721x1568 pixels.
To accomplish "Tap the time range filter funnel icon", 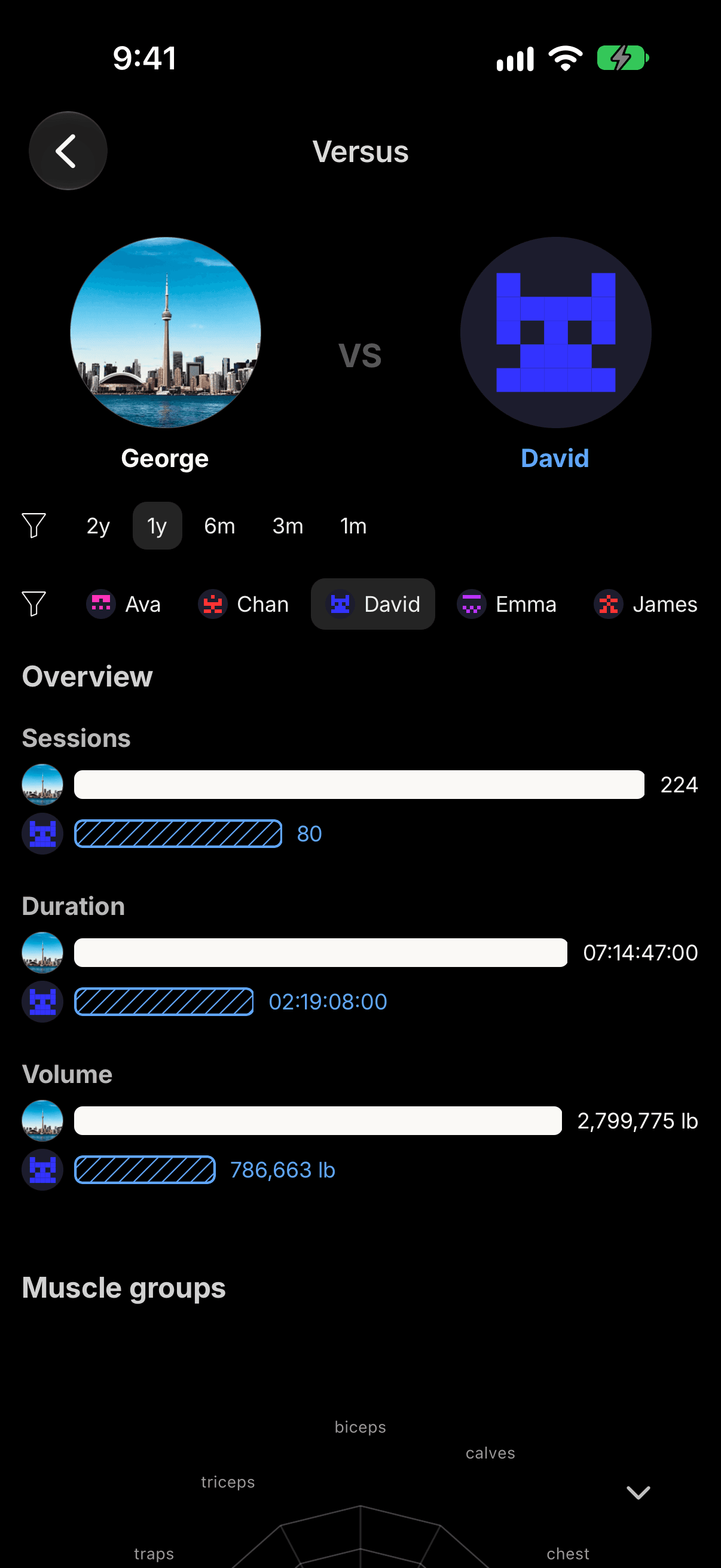I will click(x=34, y=526).
